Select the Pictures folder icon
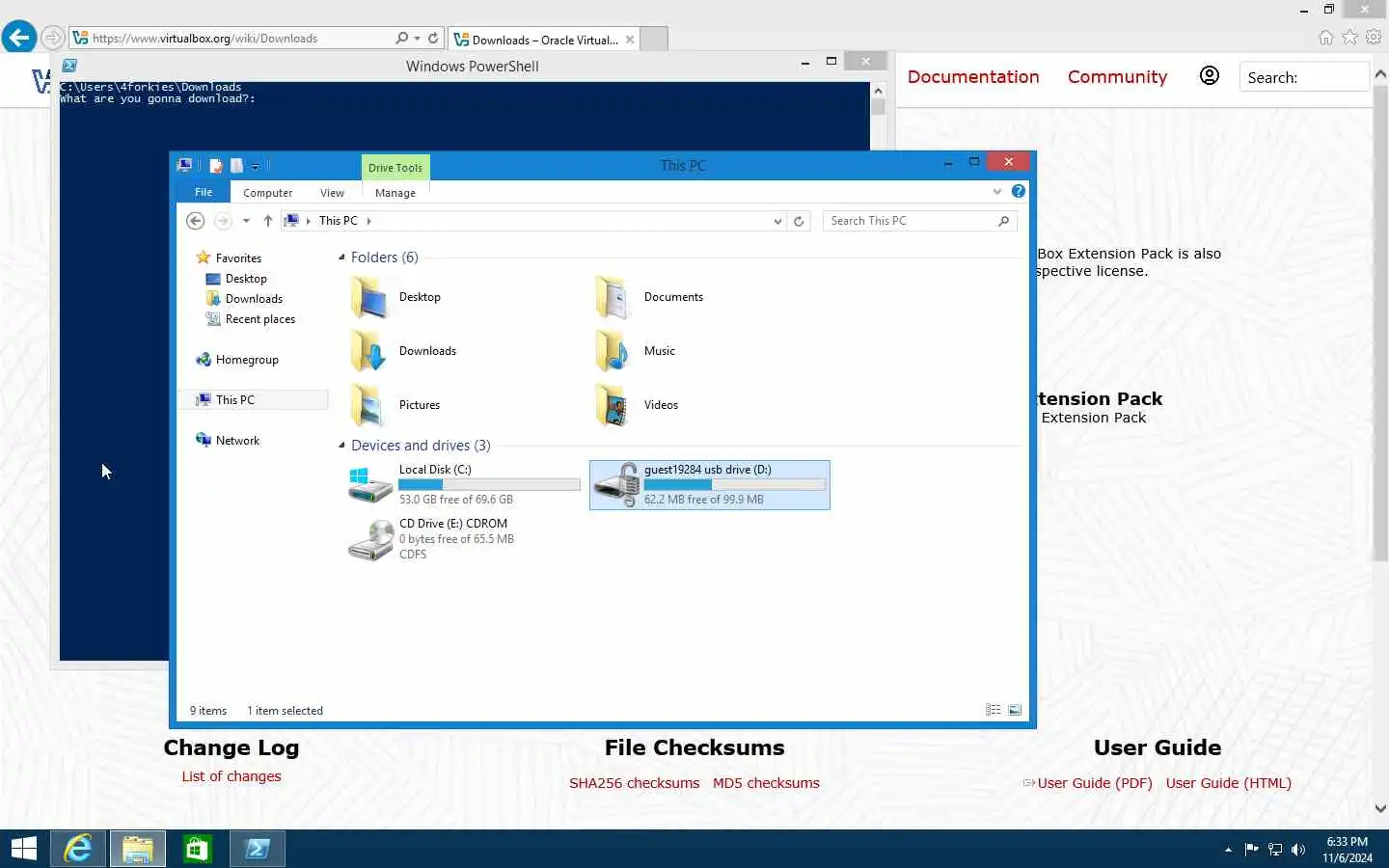Screen dimensions: 1389x868 [368, 405]
